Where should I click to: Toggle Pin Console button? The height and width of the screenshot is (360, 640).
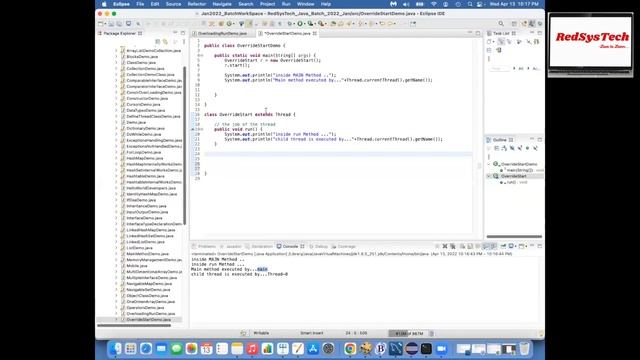coord(503,246)
